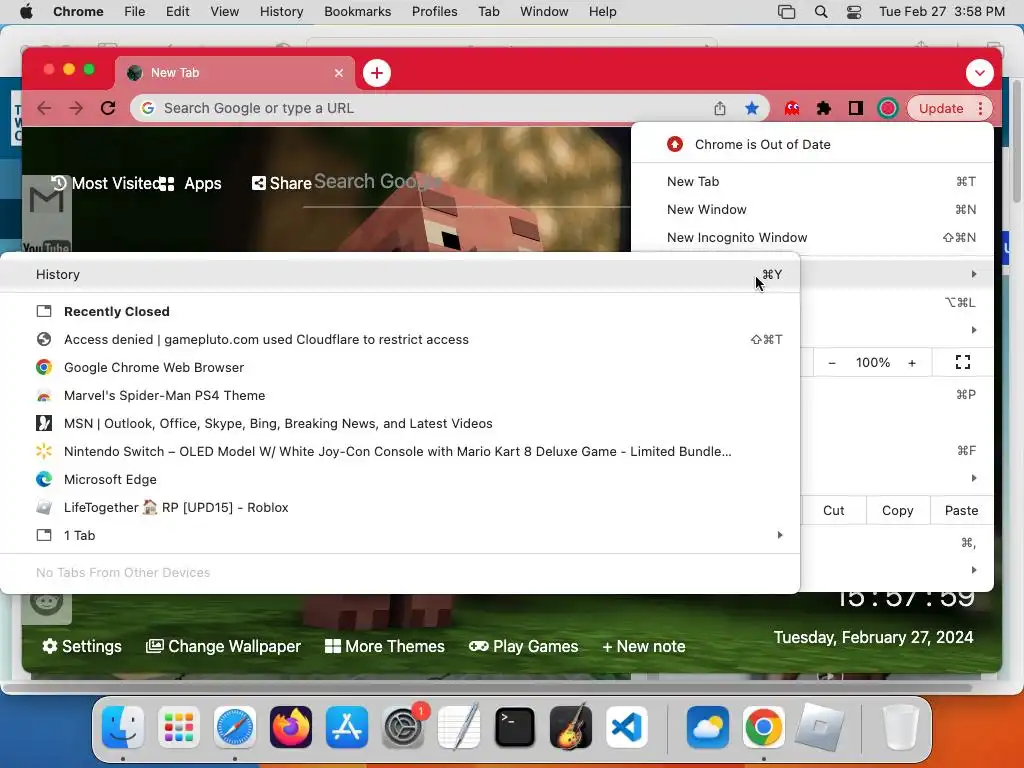Open the page Settings gear link

[82, 647]
